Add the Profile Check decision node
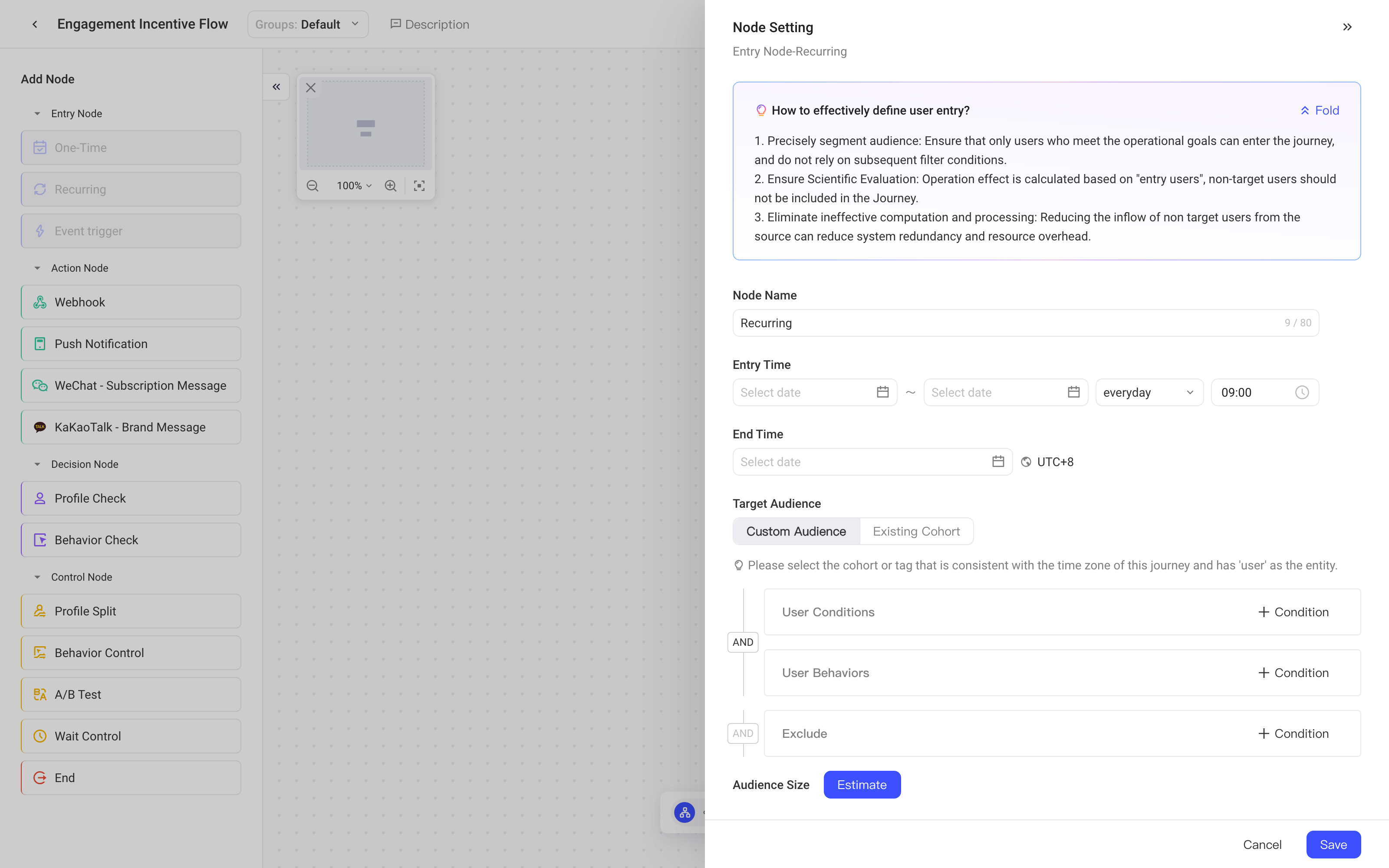The width and height of the screenshot is (1389, 868). click(131, 498)
